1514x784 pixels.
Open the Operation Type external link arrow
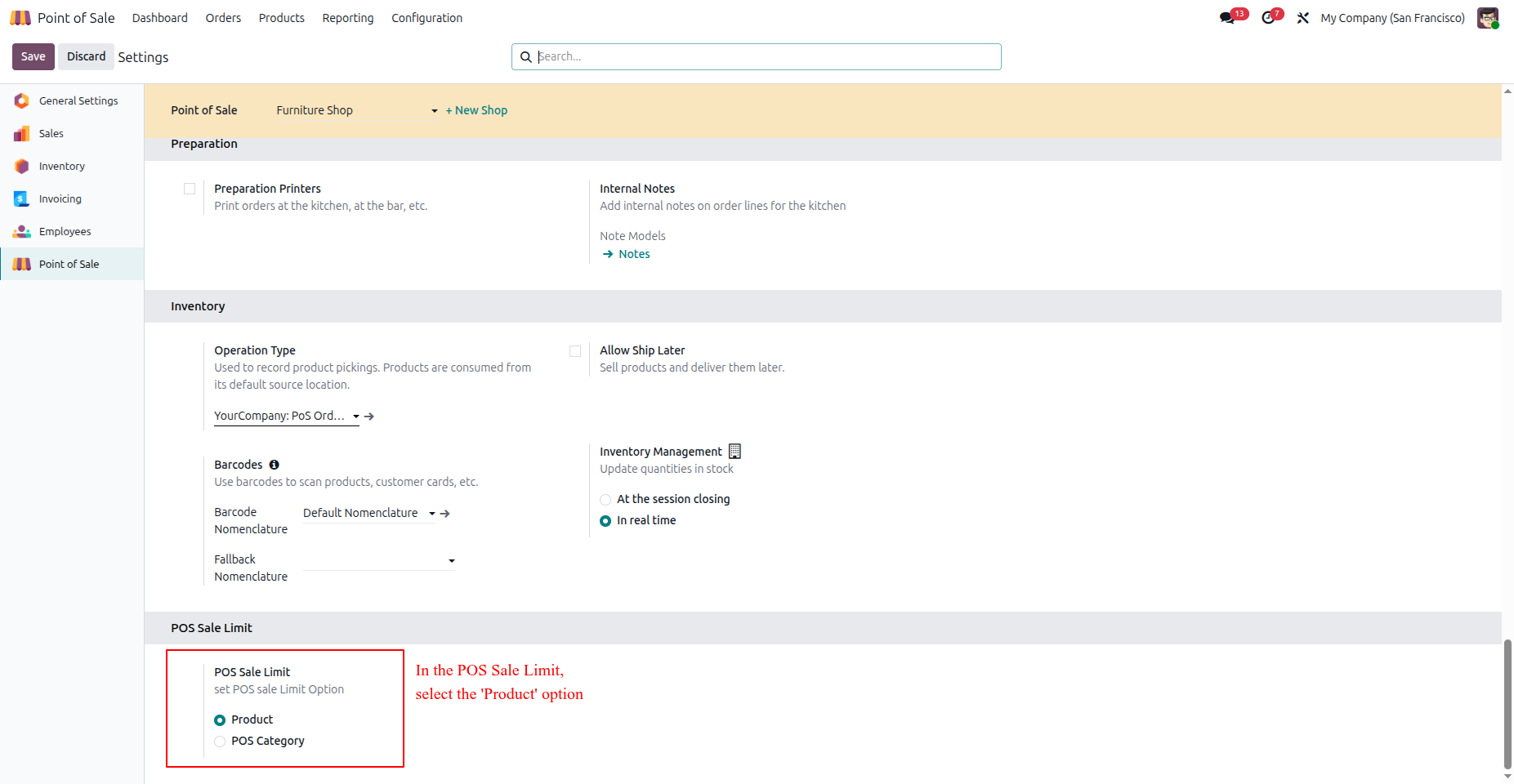[369, 416]
